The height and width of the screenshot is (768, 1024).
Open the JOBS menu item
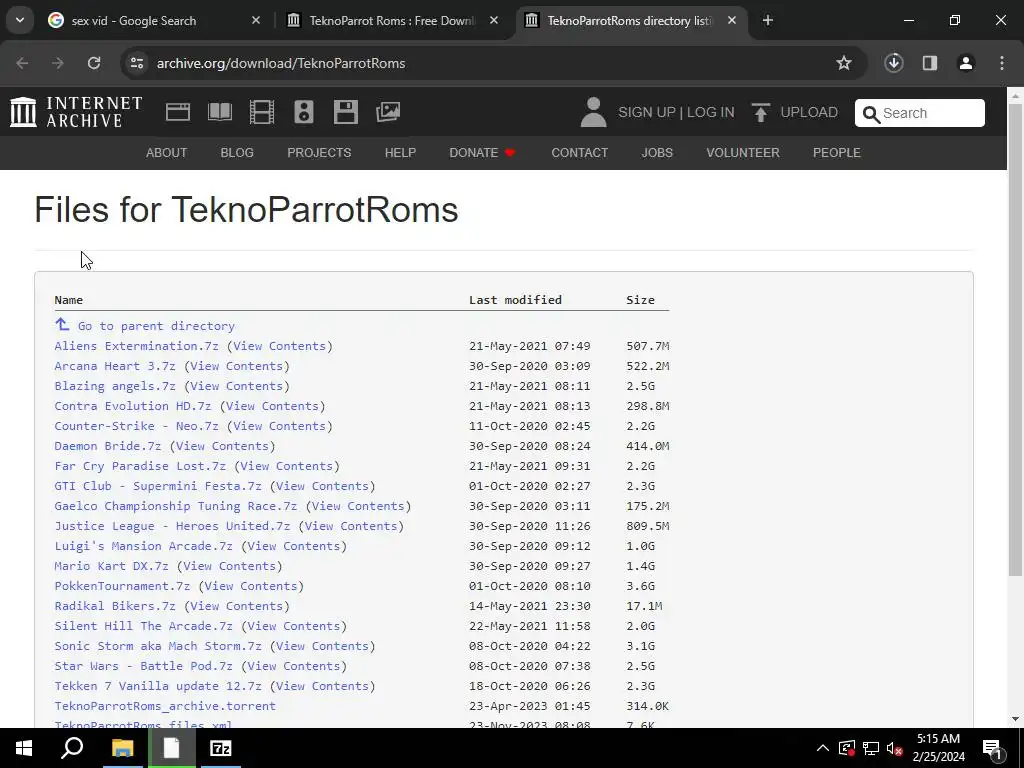click(x=657, y=153)
